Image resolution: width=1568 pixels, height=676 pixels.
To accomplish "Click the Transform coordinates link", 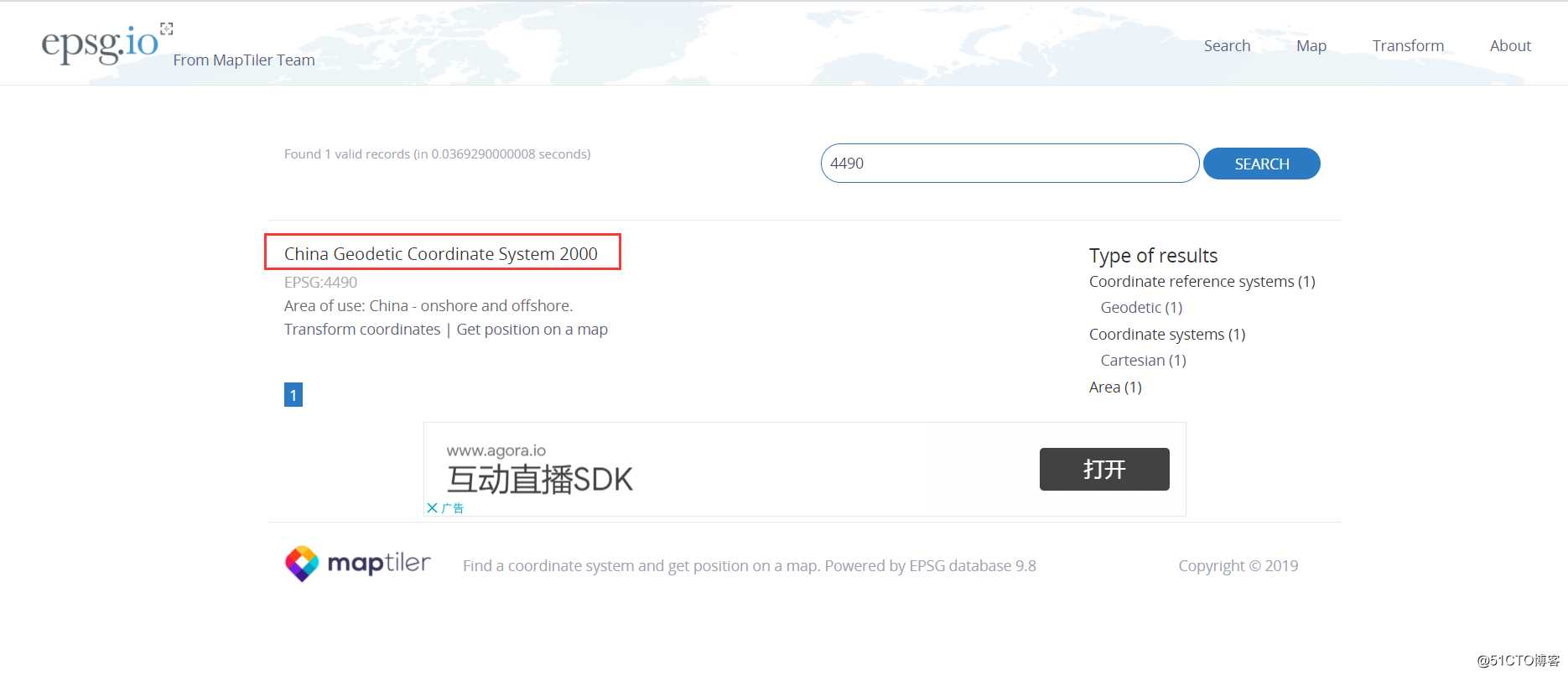I will tap(362, 330).
